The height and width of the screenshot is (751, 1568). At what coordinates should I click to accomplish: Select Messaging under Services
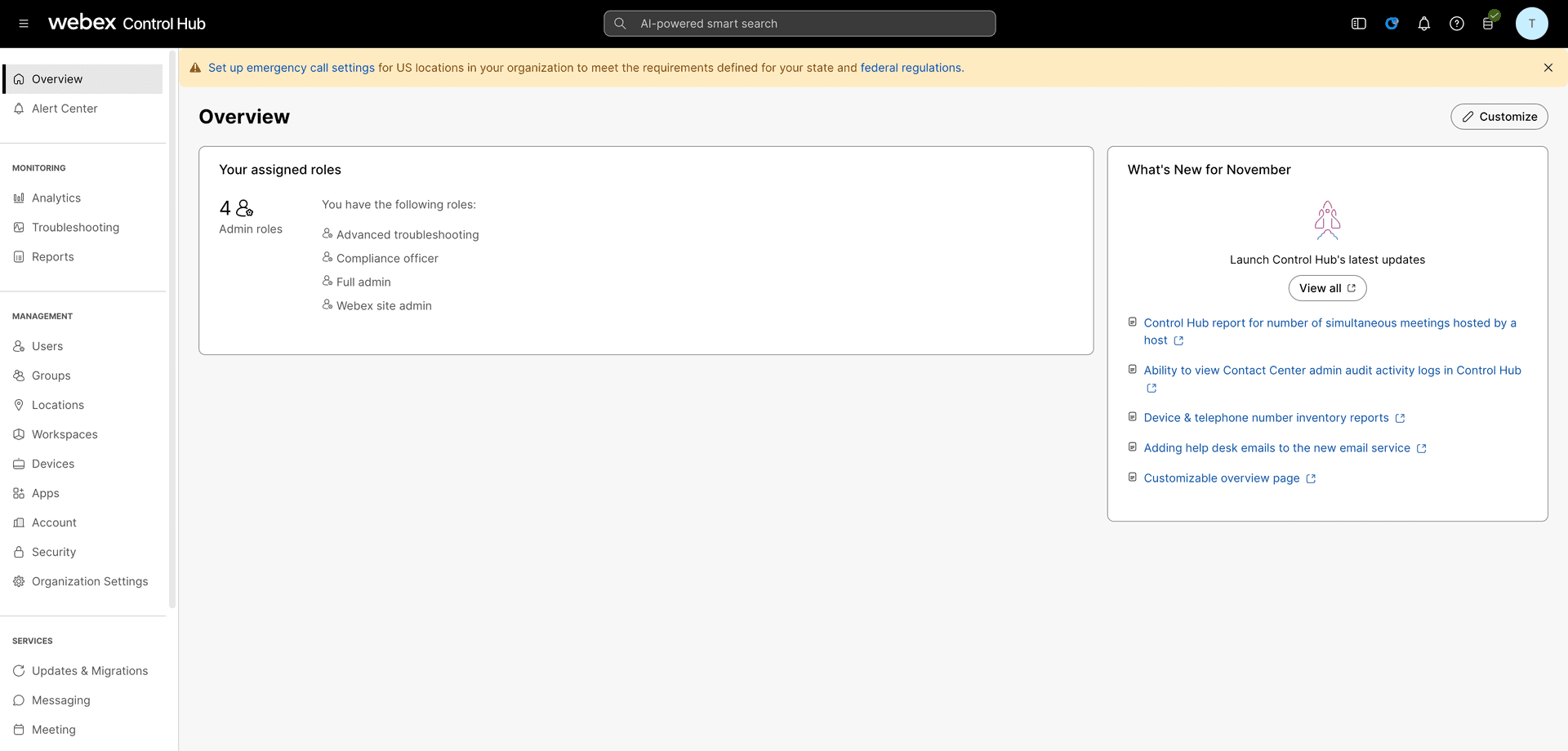coord(60,700)
